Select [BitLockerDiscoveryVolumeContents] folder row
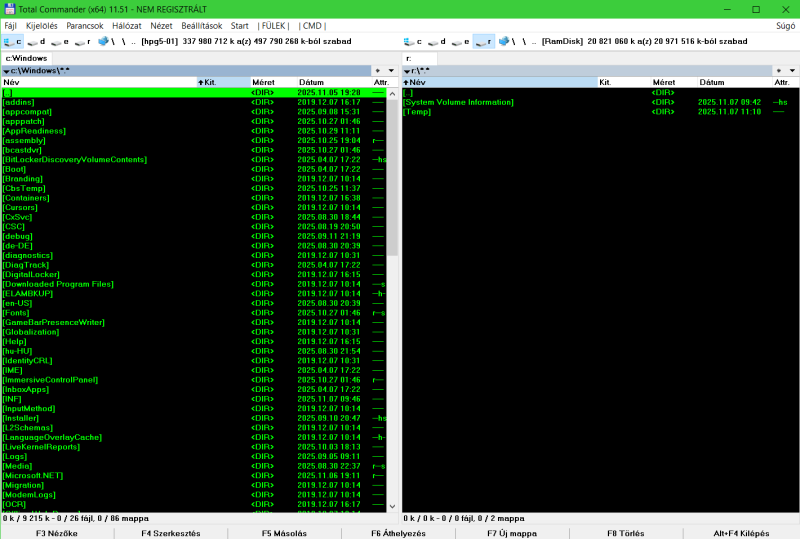This screenshot has height=539, width=800. (x=194, y=160)
